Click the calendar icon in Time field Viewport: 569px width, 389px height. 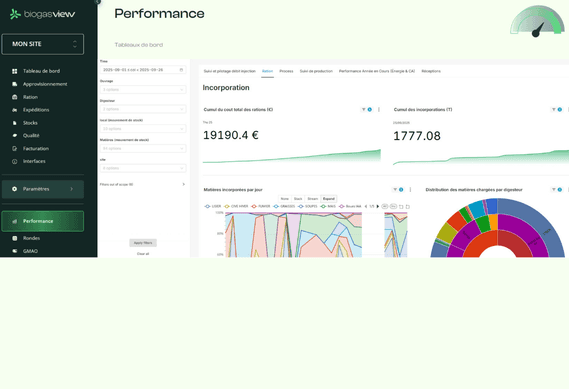[x=181, y=70]
